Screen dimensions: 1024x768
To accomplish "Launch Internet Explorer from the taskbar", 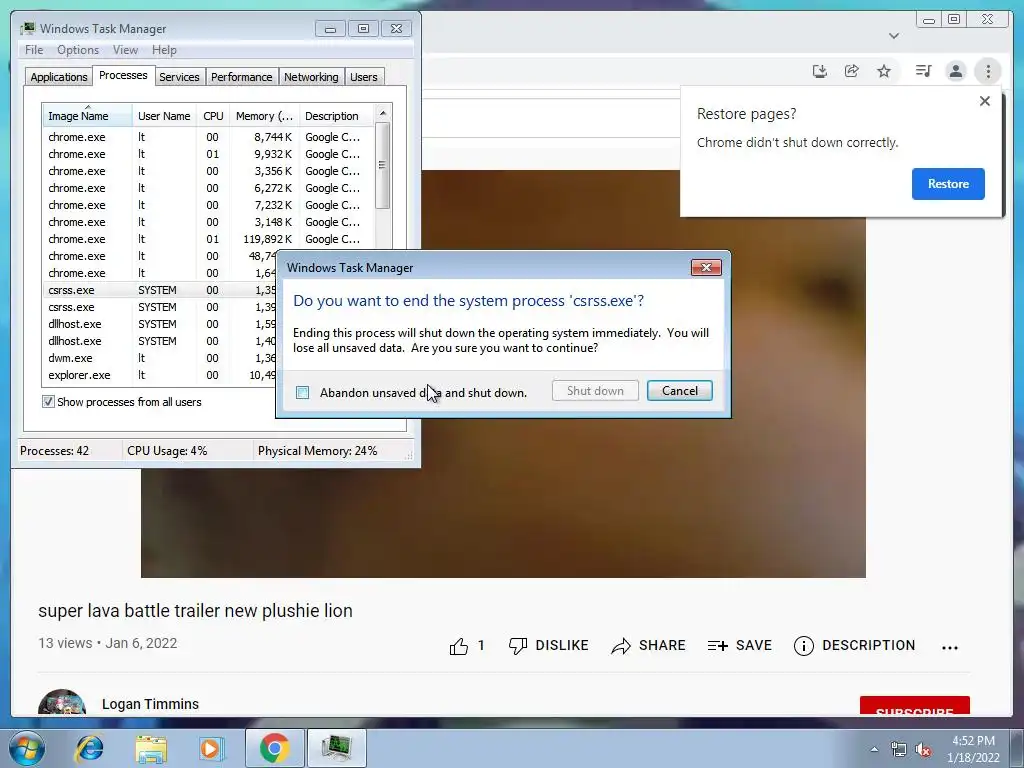I will pyautogui.click(x=89, y=748).
